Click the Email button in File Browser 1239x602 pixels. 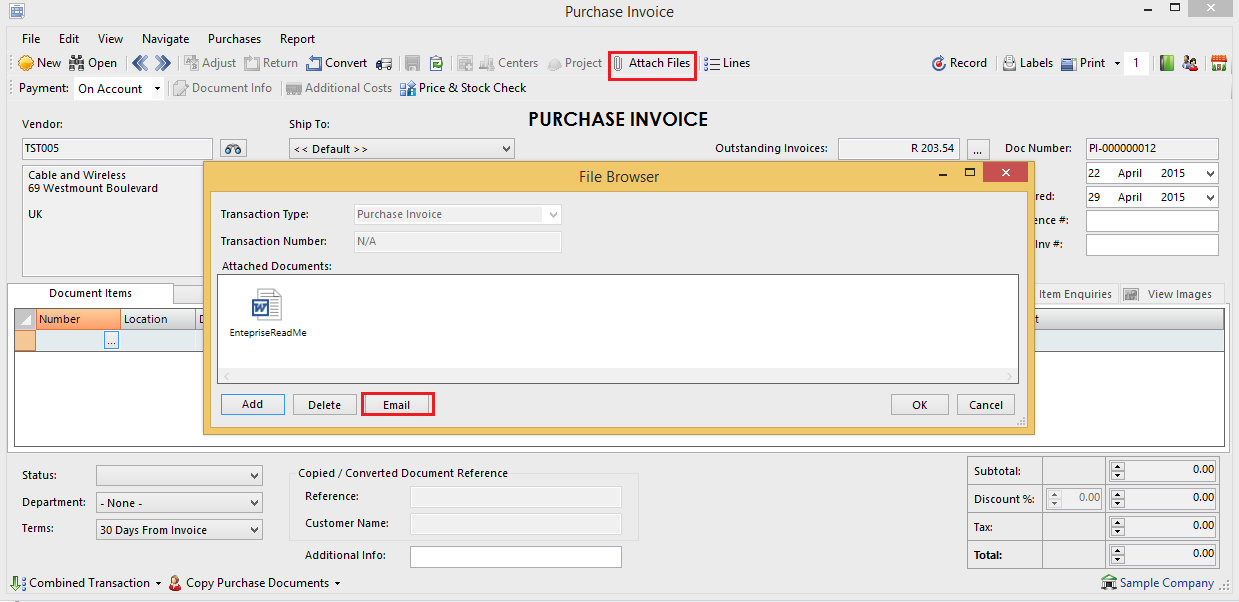pyautogui.click(x=397, y=405)
